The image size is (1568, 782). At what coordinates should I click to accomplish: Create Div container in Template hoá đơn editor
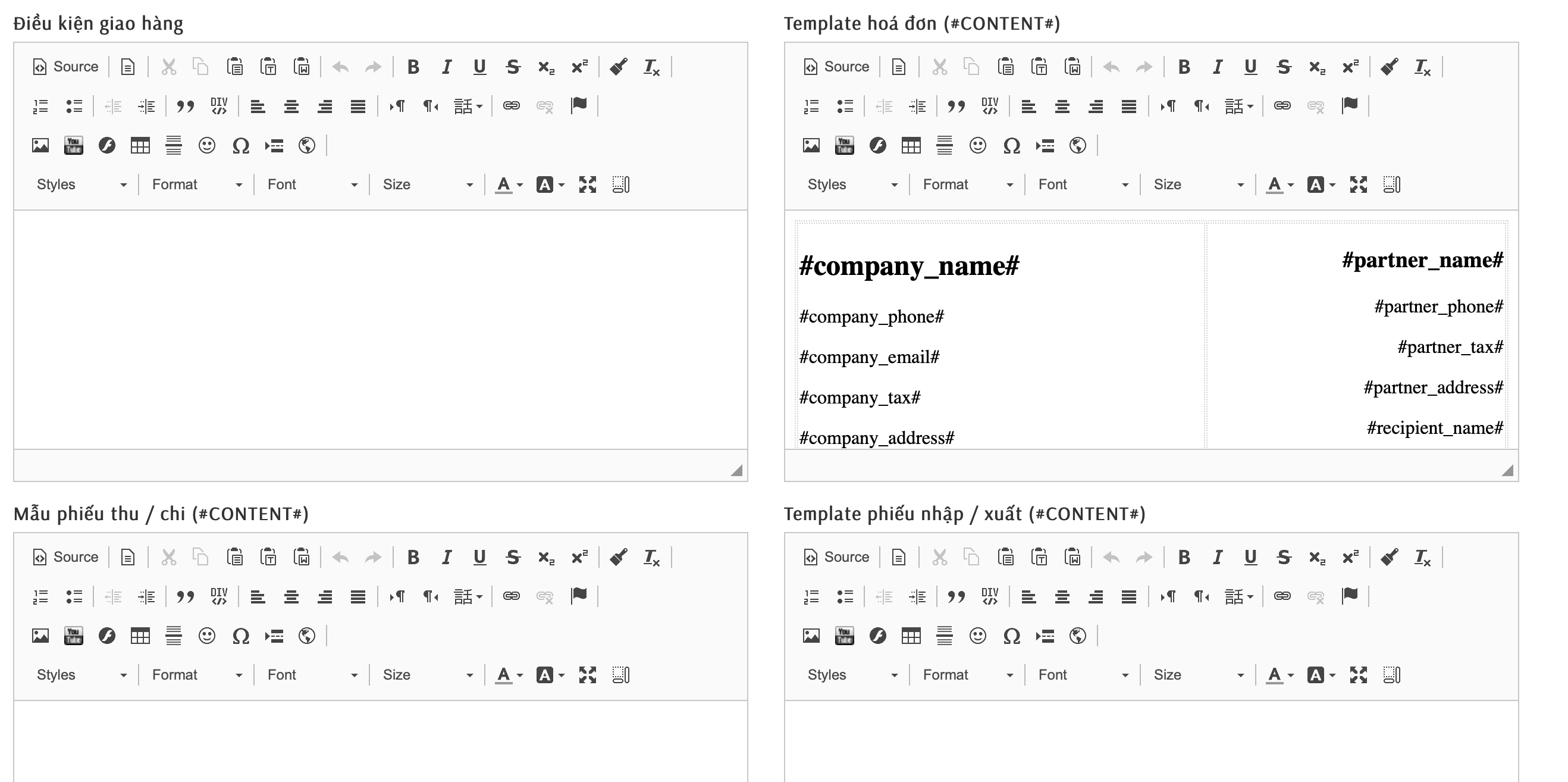(990, 106)
